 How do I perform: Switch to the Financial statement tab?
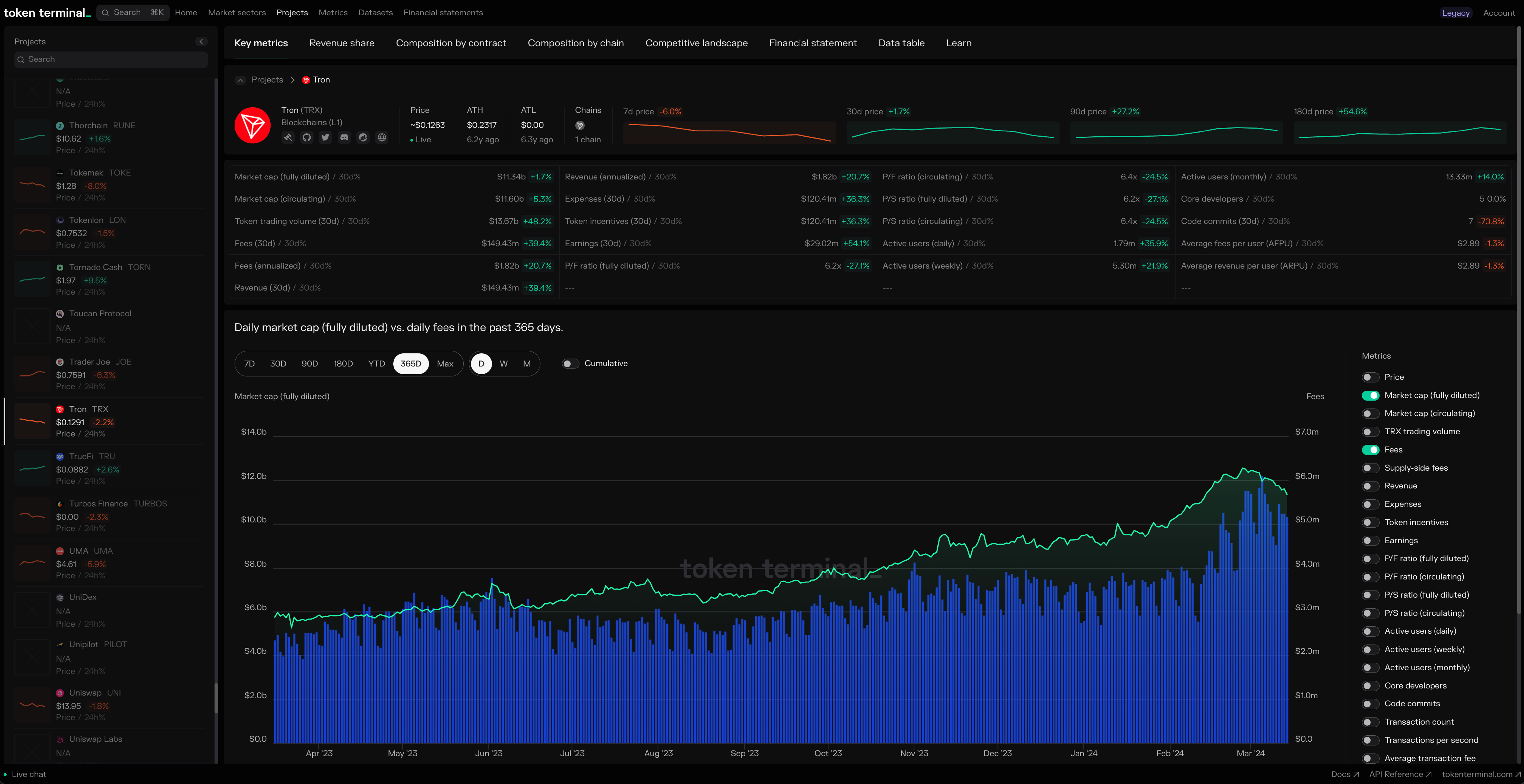tap(813, 43)
